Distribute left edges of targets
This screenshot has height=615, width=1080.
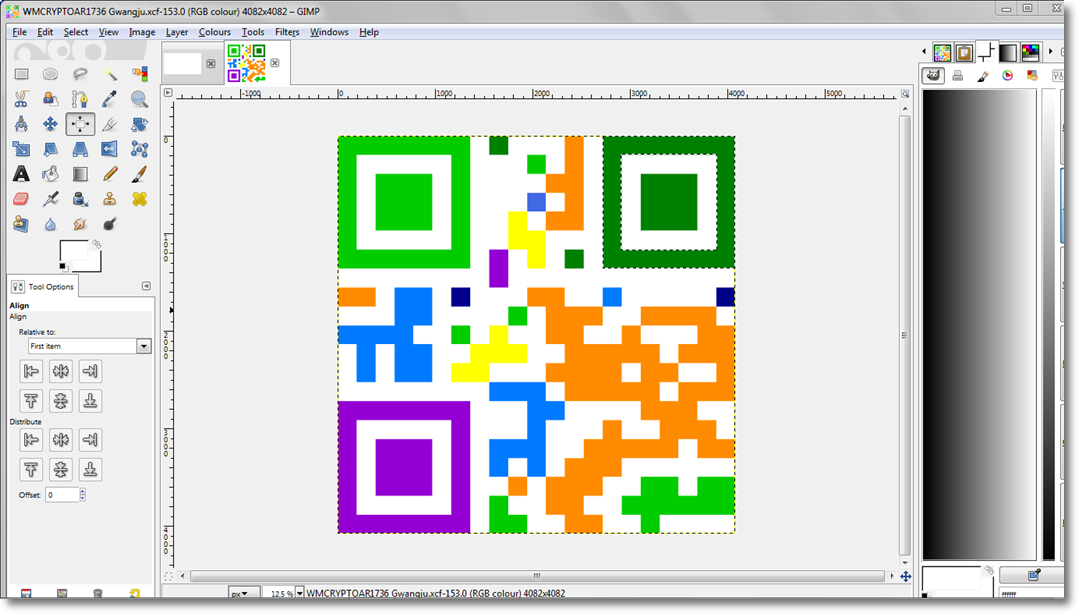(31, 439)
